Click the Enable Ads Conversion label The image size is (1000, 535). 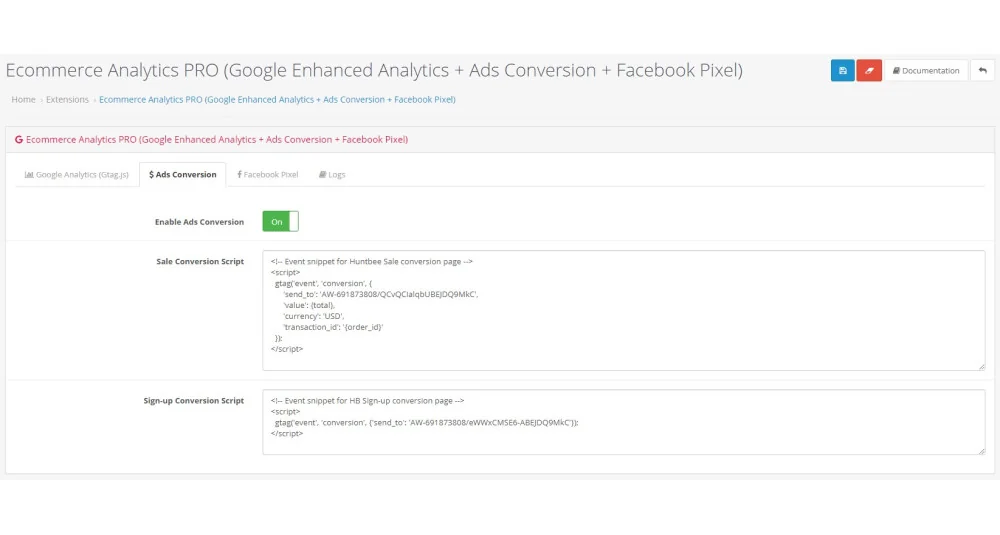[200, 222]
